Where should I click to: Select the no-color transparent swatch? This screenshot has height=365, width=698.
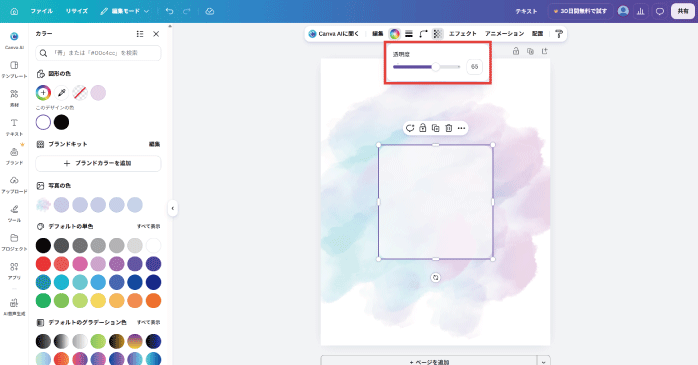(80, 93)
